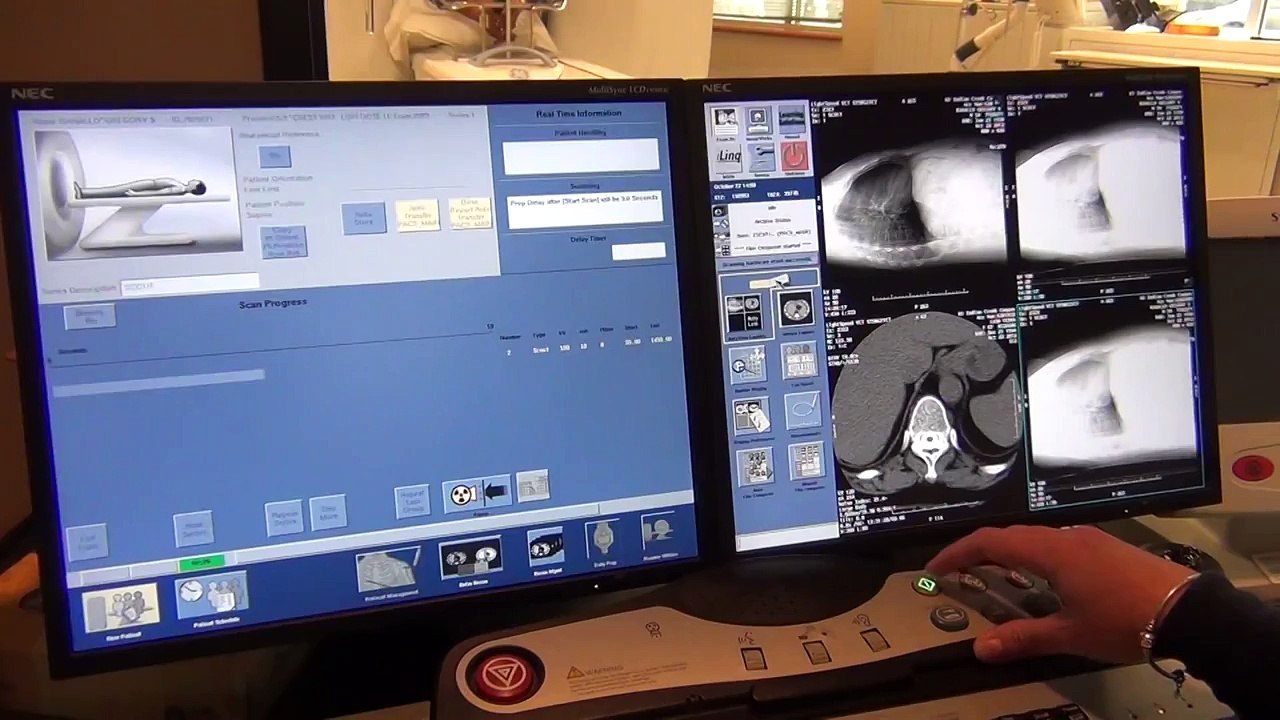Open the Patient Schedule icon
This screenshot has height=720, width=1280.
(x=213, y=596)
